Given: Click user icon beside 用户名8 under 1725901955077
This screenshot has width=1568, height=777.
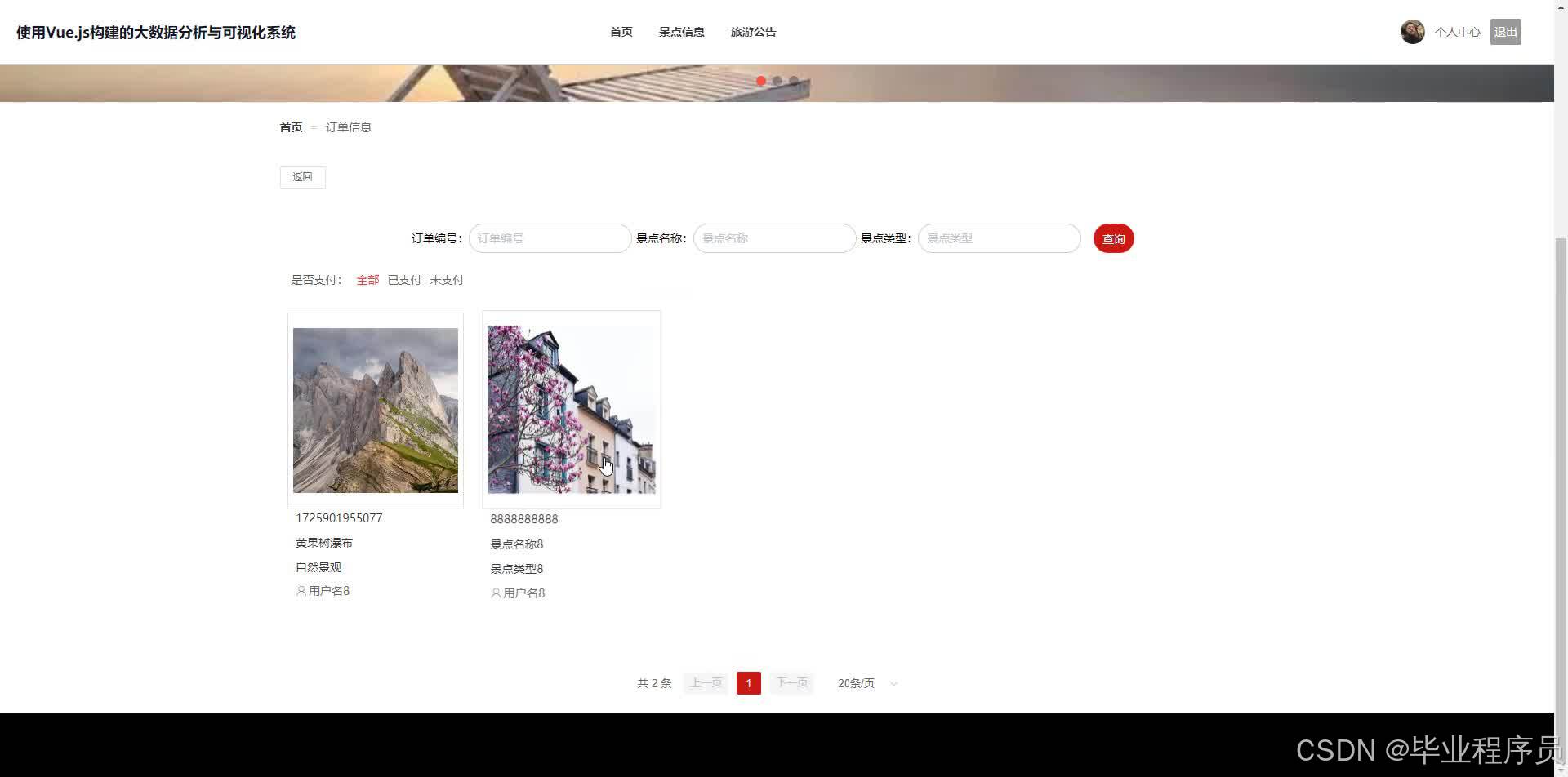Looking at the screenshot, I should 301,591.
